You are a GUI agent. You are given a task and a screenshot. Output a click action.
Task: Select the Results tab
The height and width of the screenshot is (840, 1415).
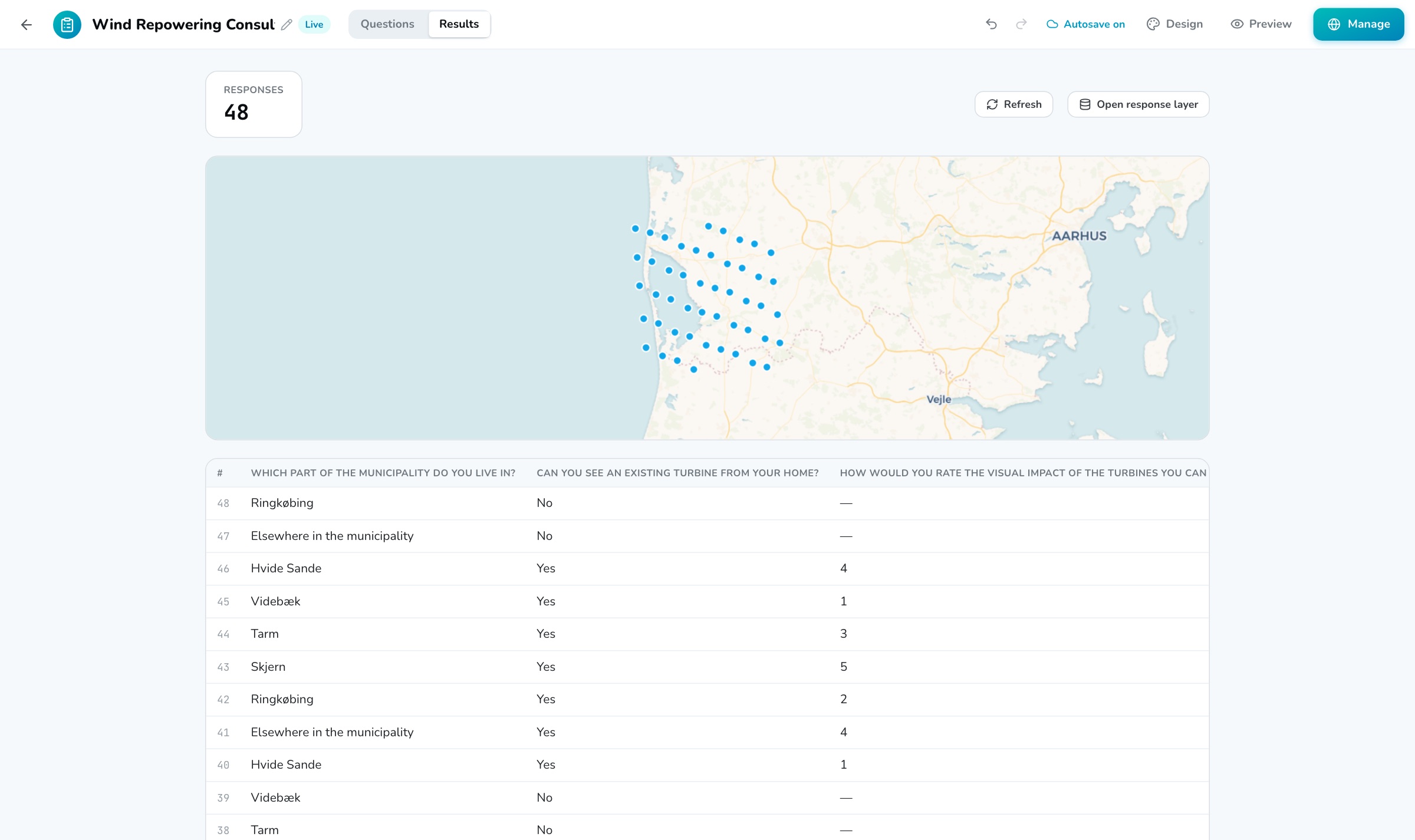459,24
